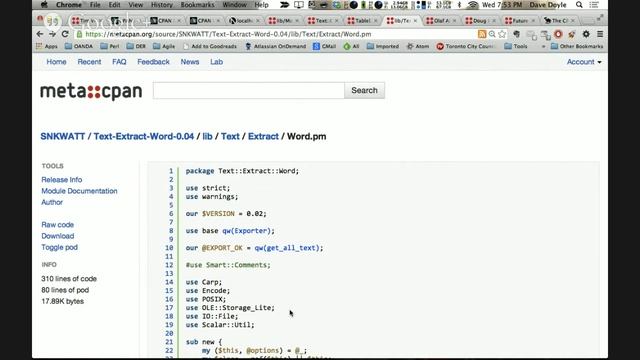Image resolution: width=640 pixels, height=360 pixels.
Task: Click the Wi-Fi status icon
Action: 473,5
